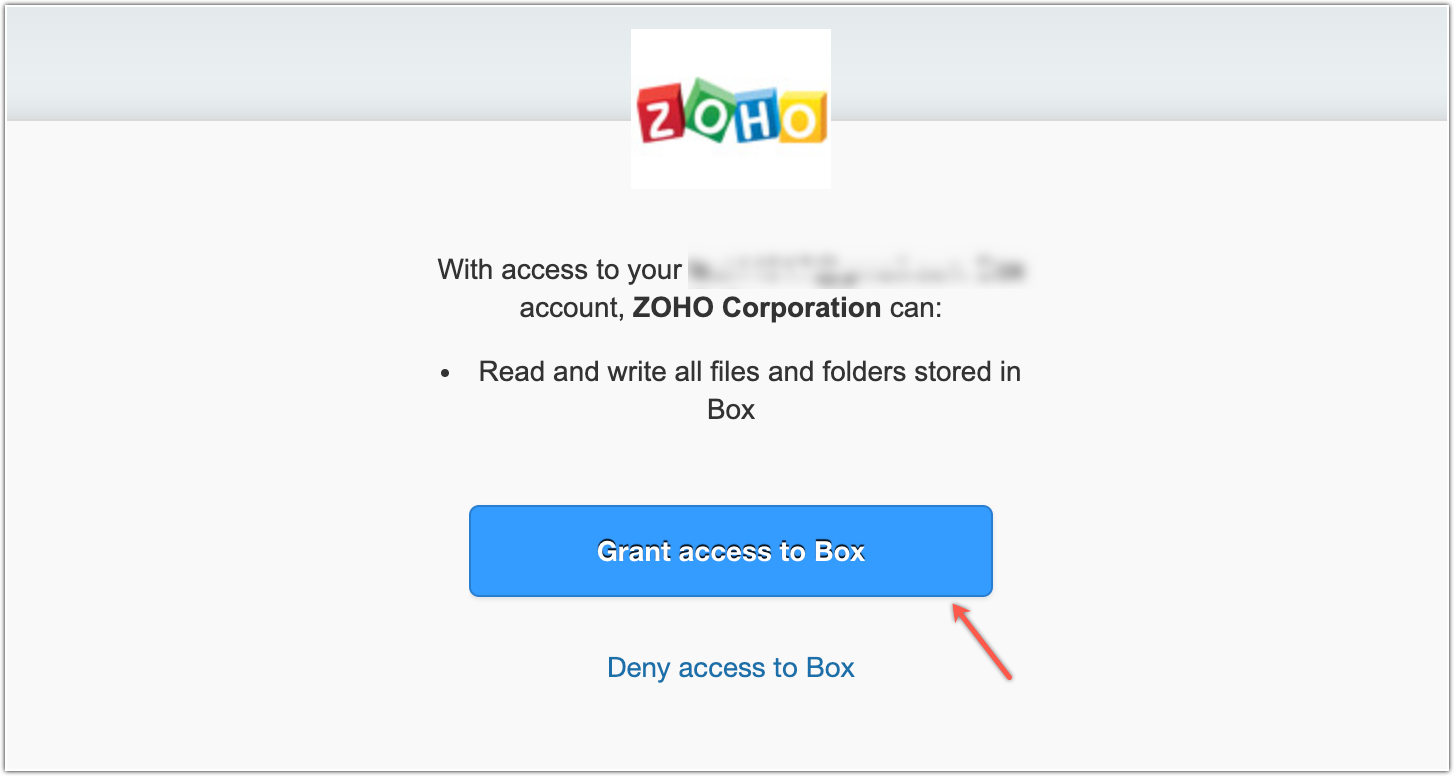Image resolution: width=1454 pixels, height=776 pixels.
Task: Click the red arrow annotation
Action: (982, 641)
